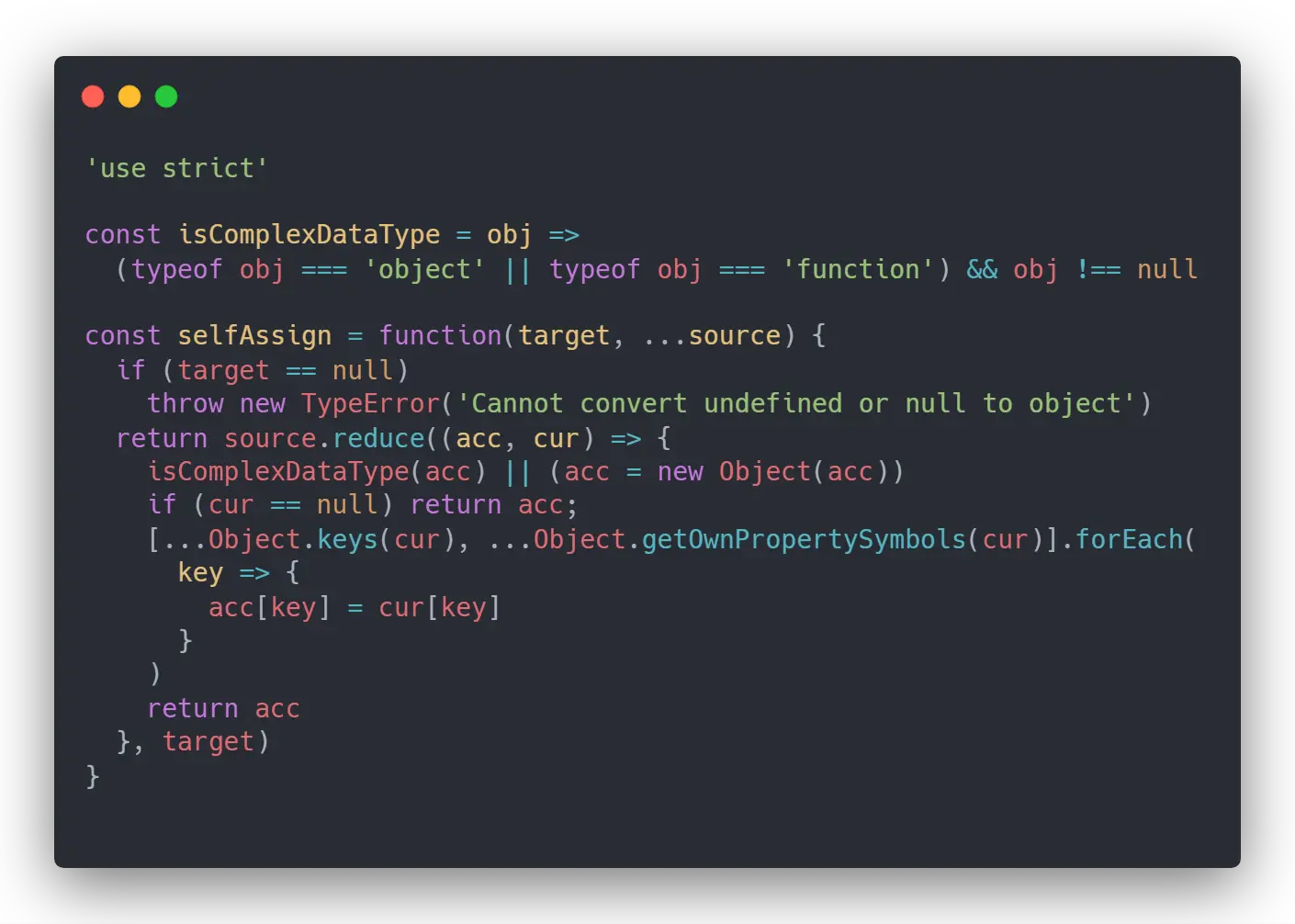Click the 'use strict' string
The height and width of the screenshot is (924, 1295).
pos(176,168)
